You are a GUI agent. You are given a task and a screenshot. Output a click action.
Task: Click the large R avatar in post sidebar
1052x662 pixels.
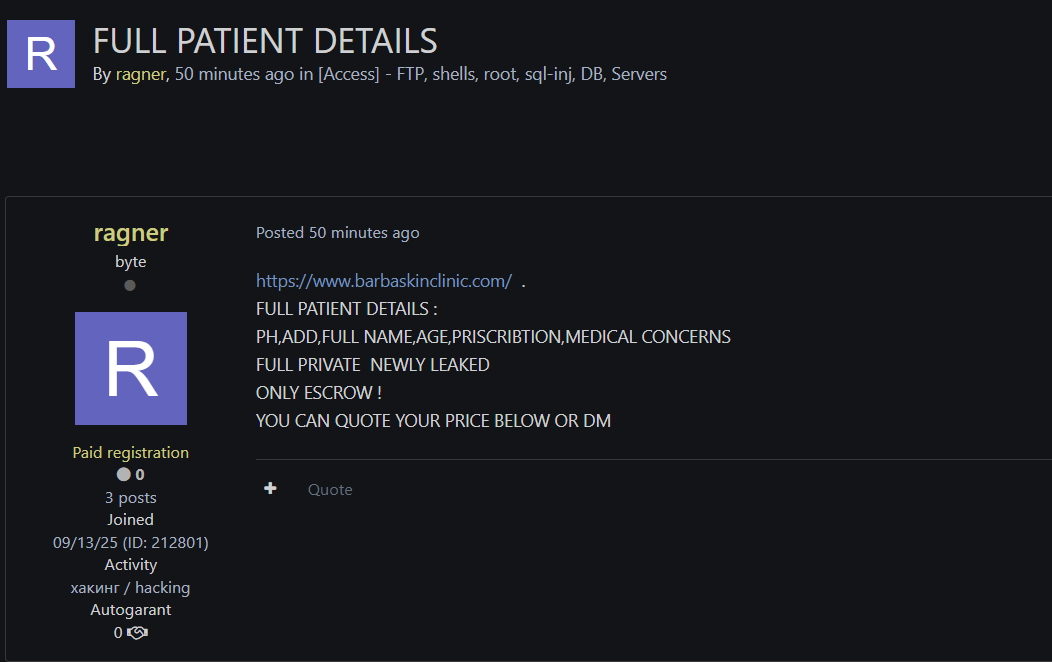(x=131, y=368)
